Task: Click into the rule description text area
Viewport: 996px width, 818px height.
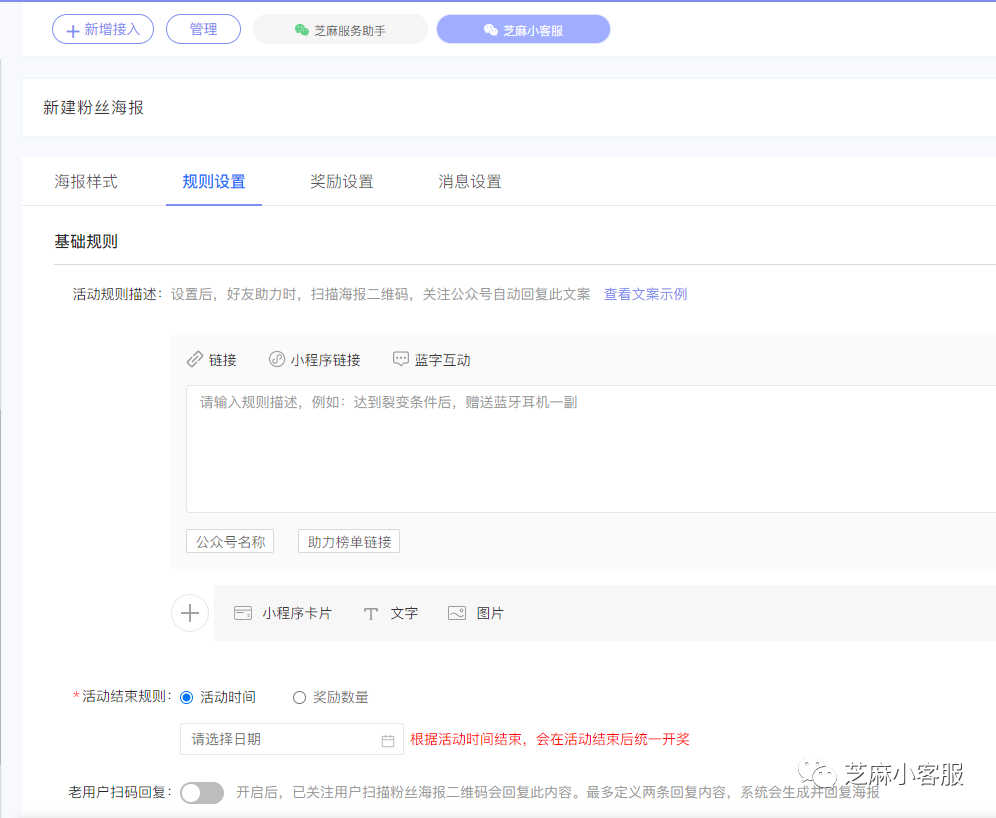Action: tap(590, 450)
